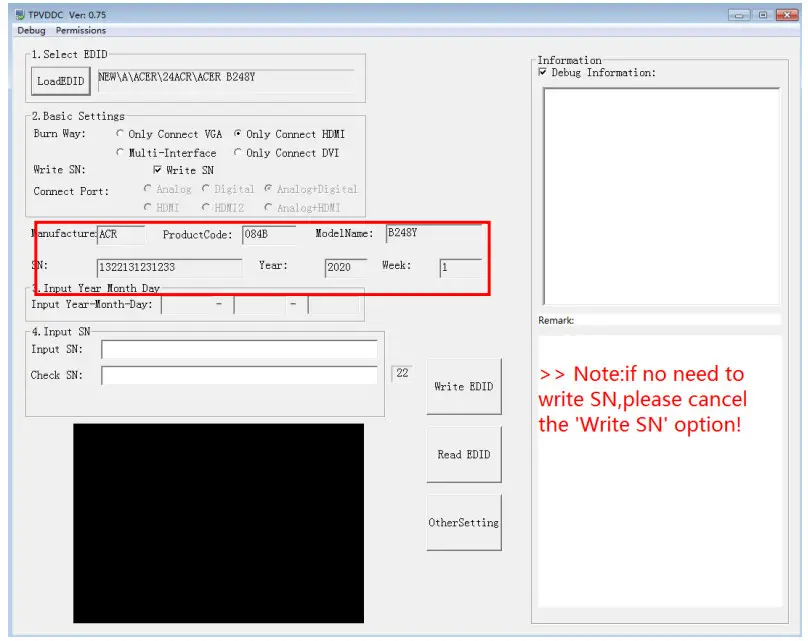Click the month box of Input Year-Month-Day

coord(260,305)
